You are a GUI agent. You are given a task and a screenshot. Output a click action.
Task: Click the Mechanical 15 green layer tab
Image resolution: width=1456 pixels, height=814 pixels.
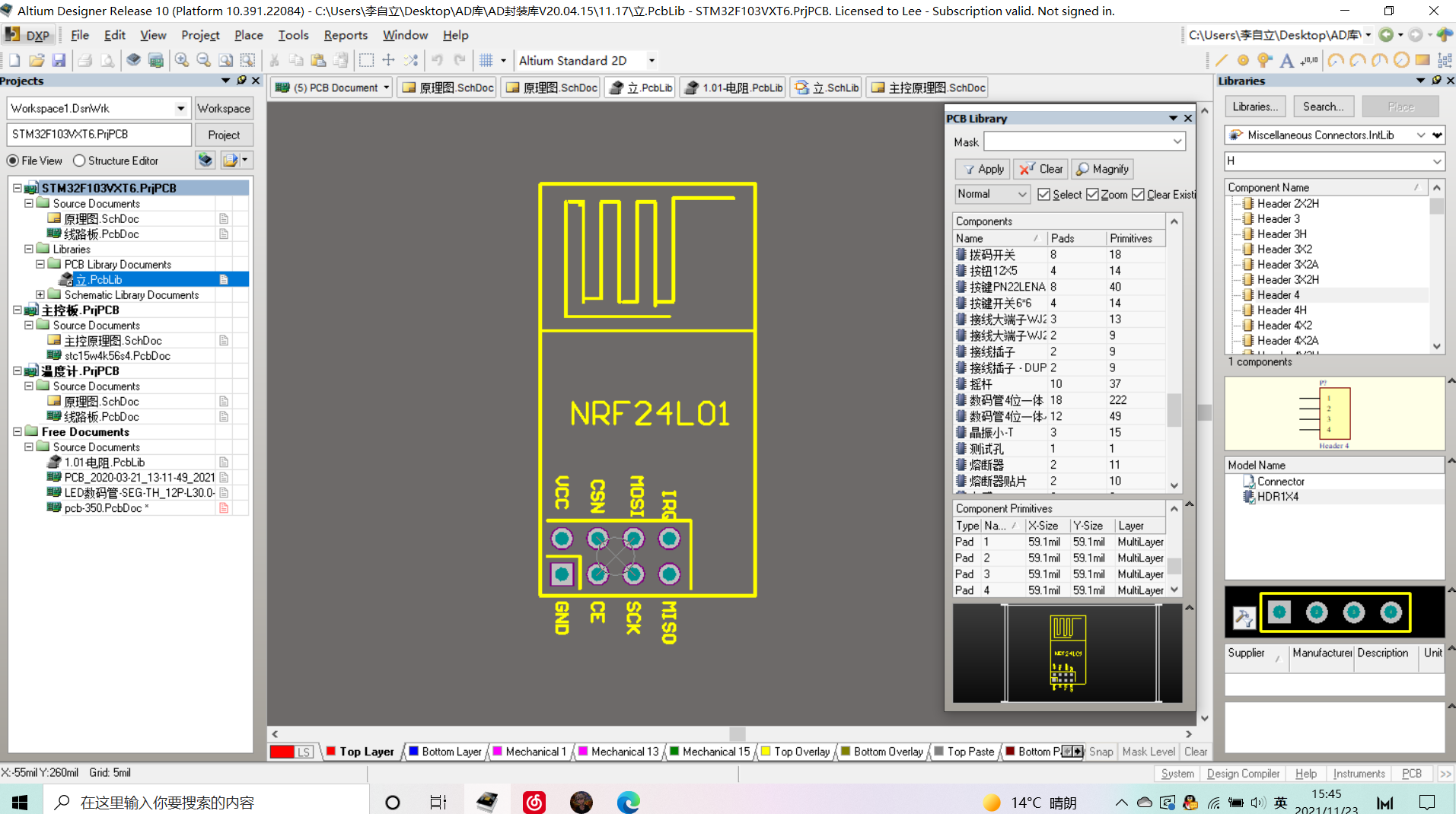pos(709,752)
